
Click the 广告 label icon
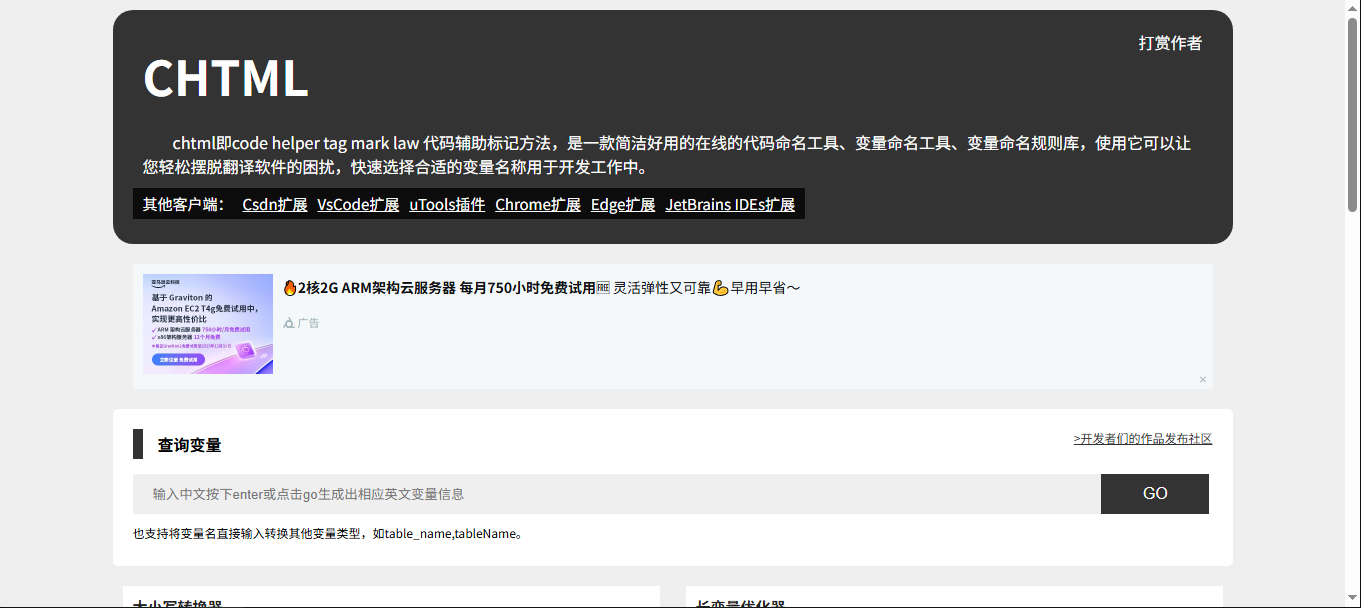pyautogui.click(x=289, y=323)
